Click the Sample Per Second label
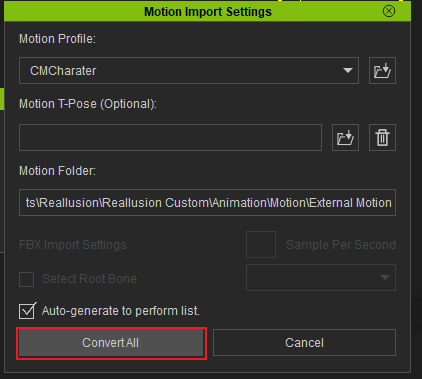The height and width of the screenshot is (379, 422). 341,245
